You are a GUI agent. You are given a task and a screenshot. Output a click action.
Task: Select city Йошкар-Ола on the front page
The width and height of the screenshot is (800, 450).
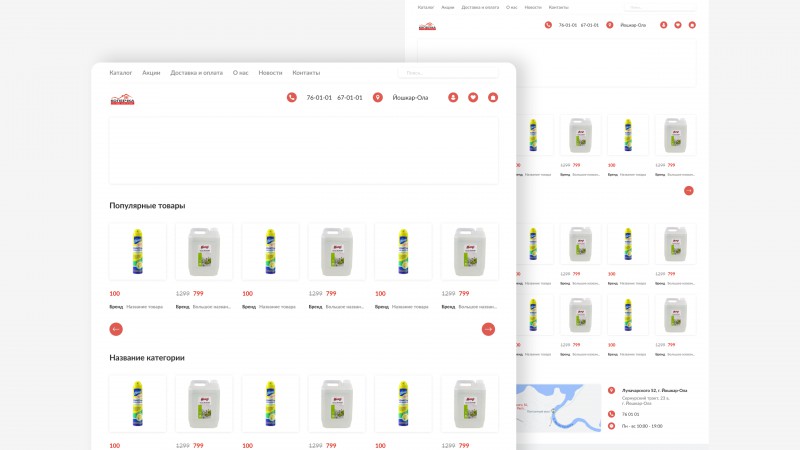tap(410, 97)
